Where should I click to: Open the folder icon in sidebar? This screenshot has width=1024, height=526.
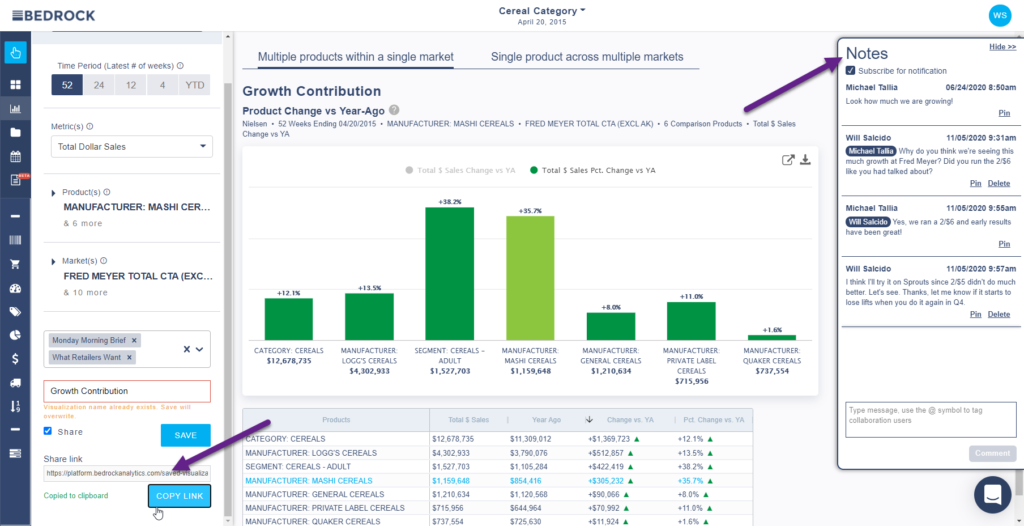[15, 133]
